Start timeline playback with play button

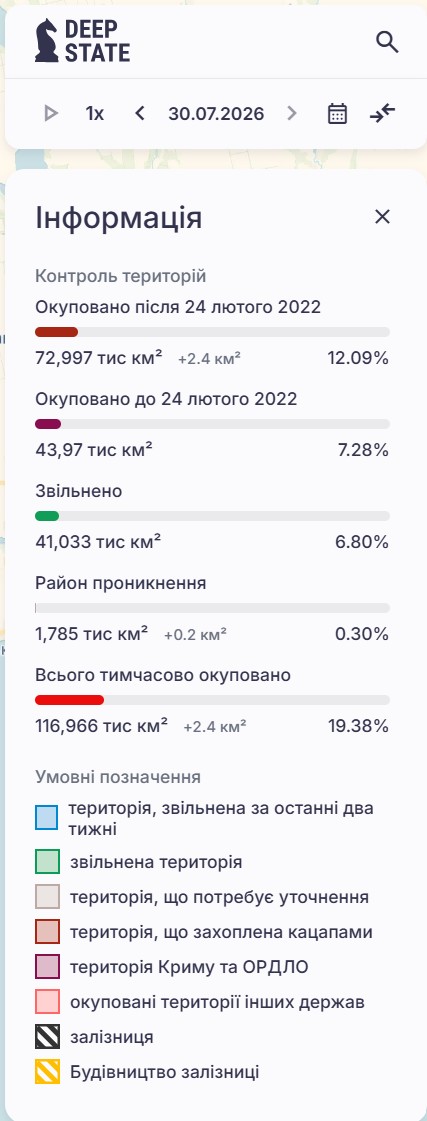(x=51, y=113)
